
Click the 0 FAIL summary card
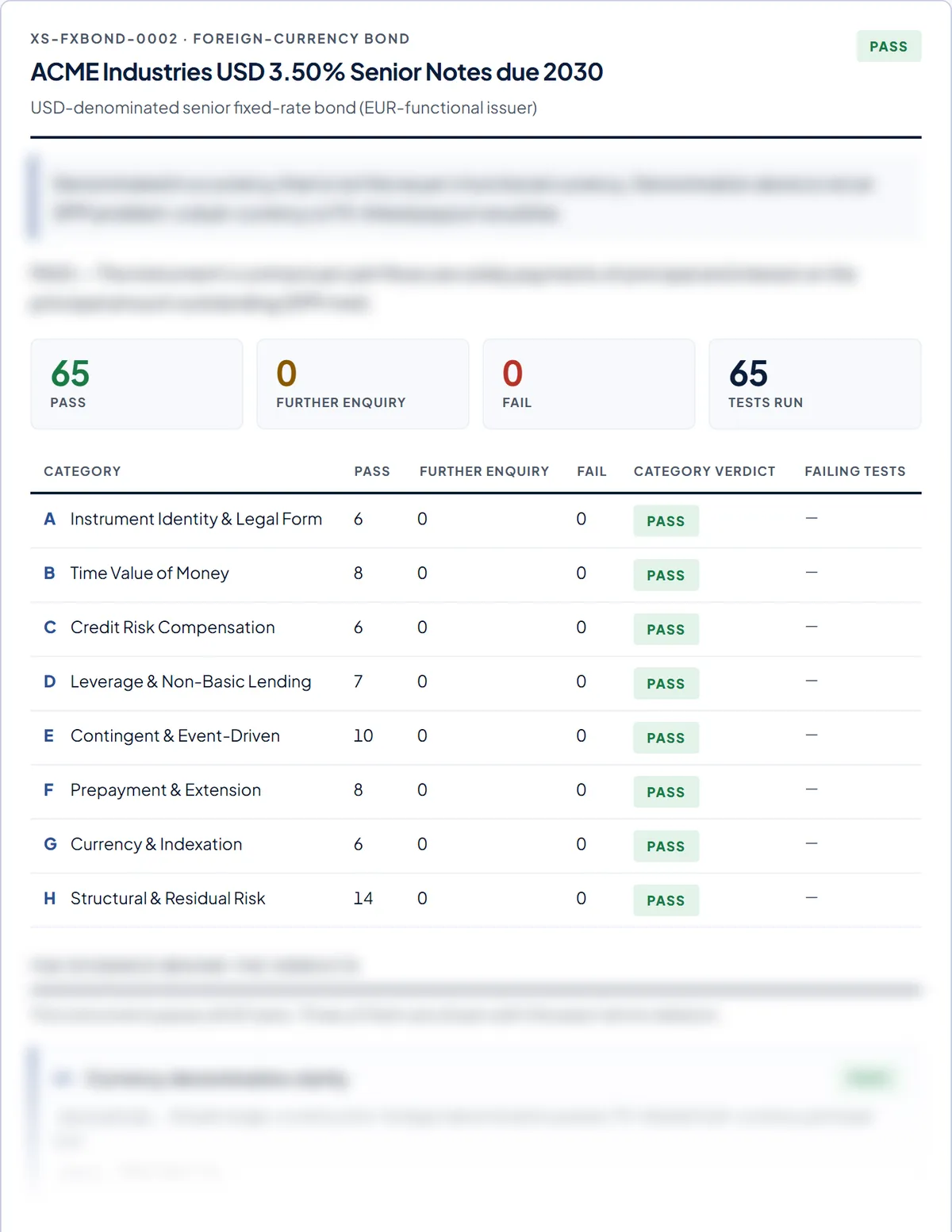[x=589, y=384]
